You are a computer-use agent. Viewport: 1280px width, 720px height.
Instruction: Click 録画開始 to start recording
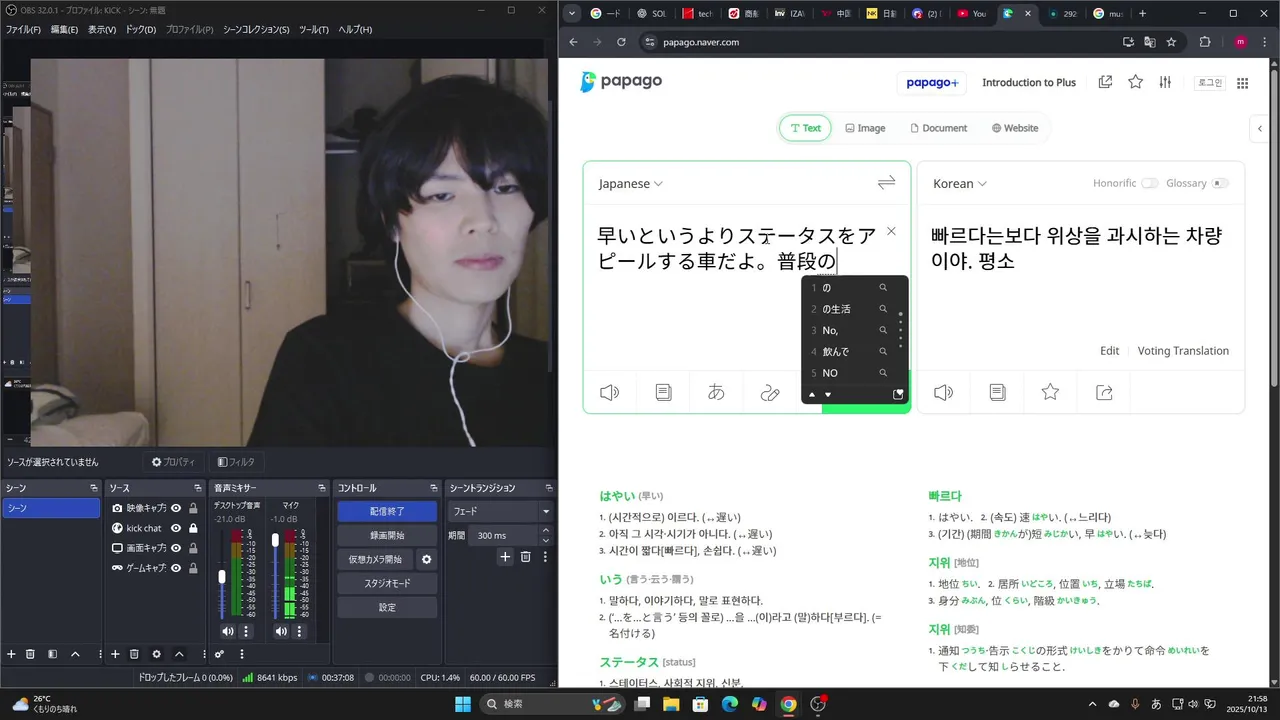tap(387, 535)
